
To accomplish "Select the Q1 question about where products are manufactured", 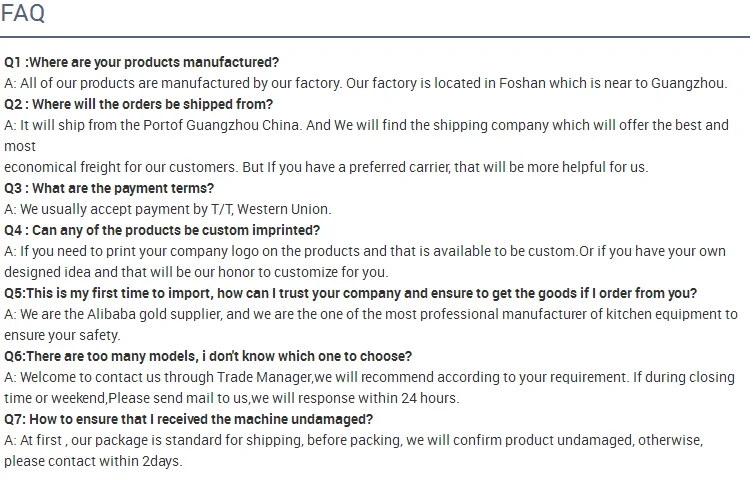I will tap(141, 62).
